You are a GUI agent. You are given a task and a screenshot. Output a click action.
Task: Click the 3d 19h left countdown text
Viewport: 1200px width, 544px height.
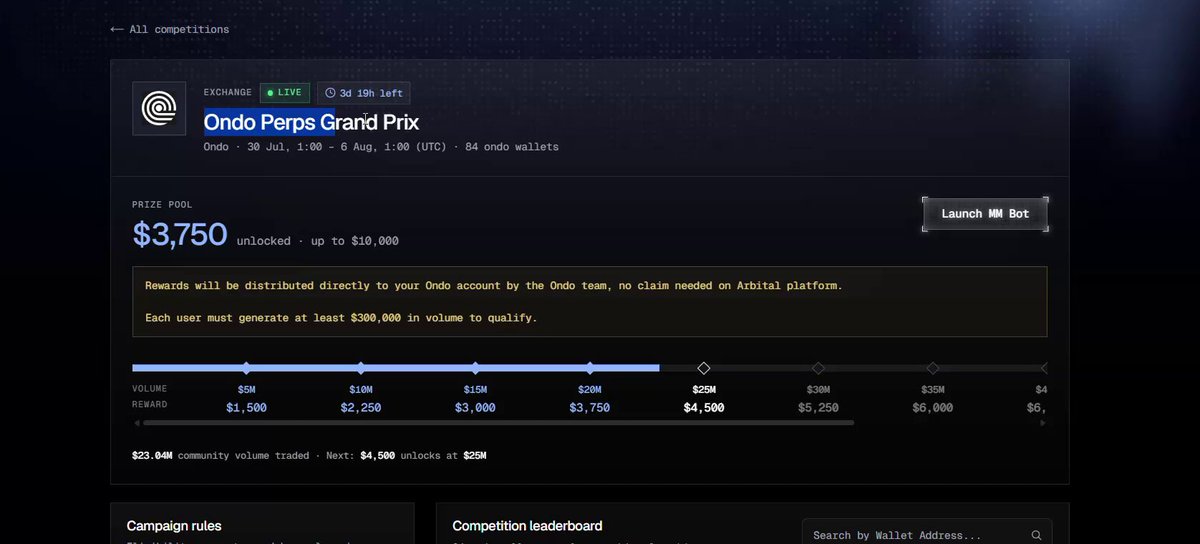click(x=371, y=93)
